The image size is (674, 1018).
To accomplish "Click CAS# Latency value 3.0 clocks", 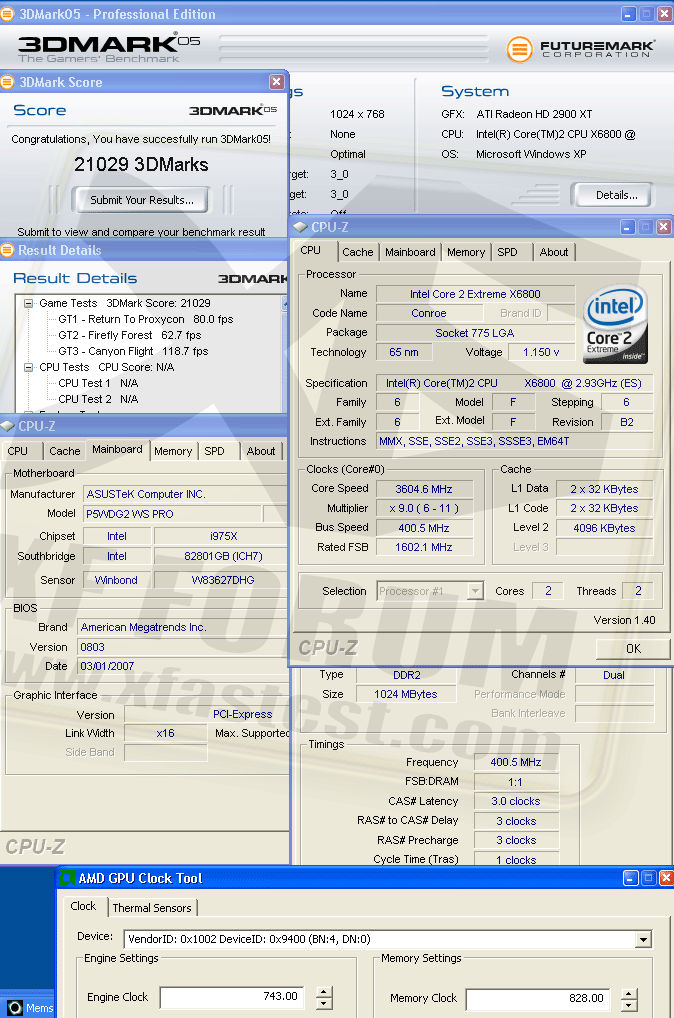I will (x=516, y=801).
